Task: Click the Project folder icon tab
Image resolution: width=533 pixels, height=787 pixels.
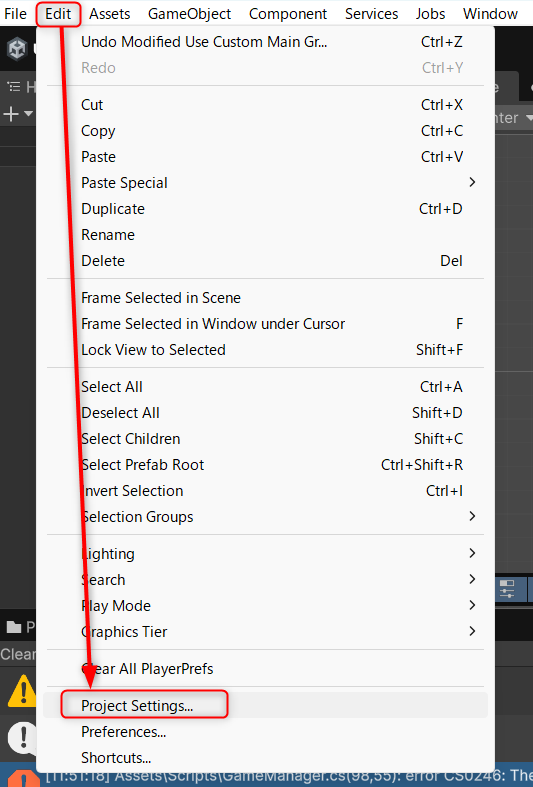Action: tap(14, 627)
